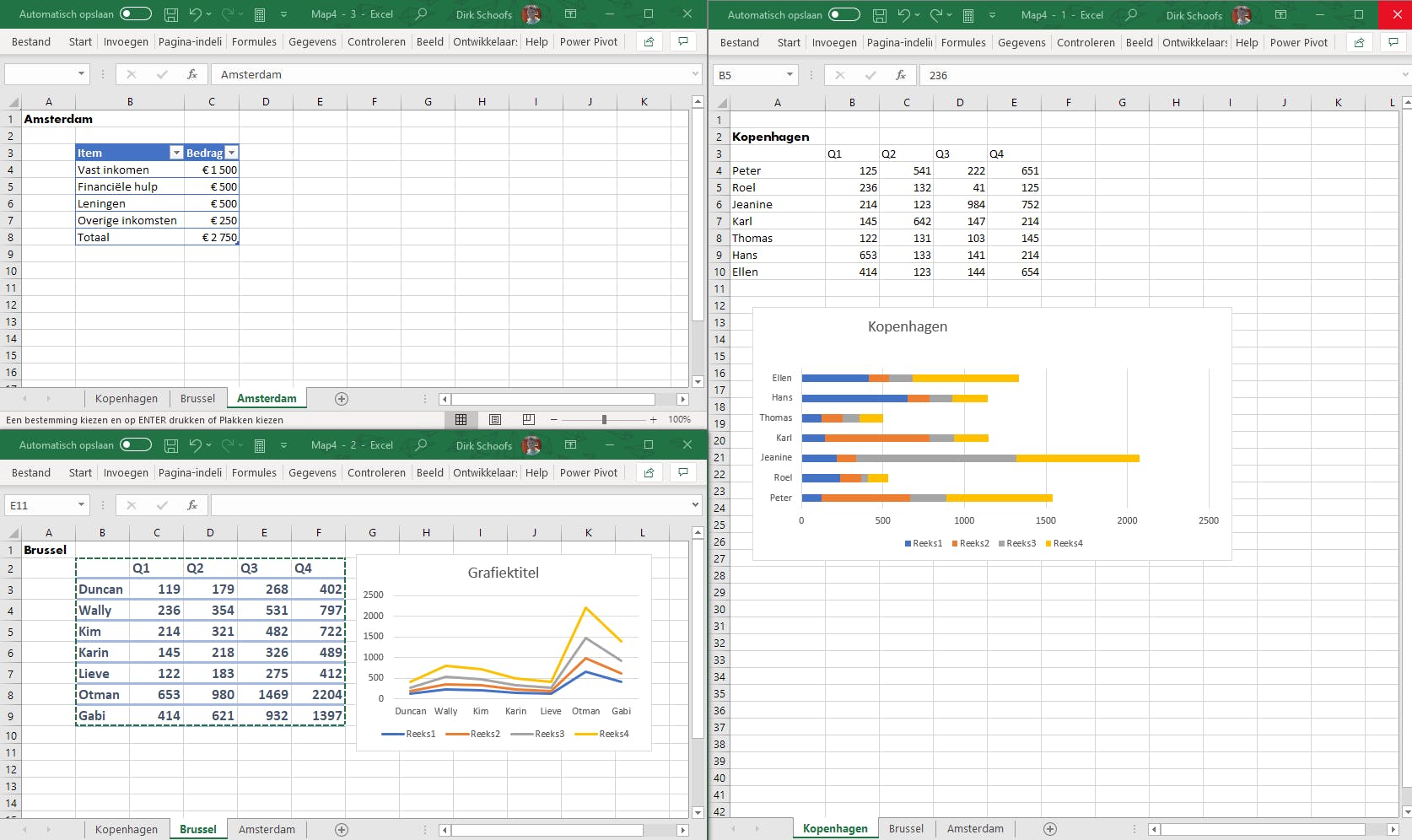Adjust zoom slider handle in Map4 - 3
1412x840 pixels.
click(x=604, y=419)
